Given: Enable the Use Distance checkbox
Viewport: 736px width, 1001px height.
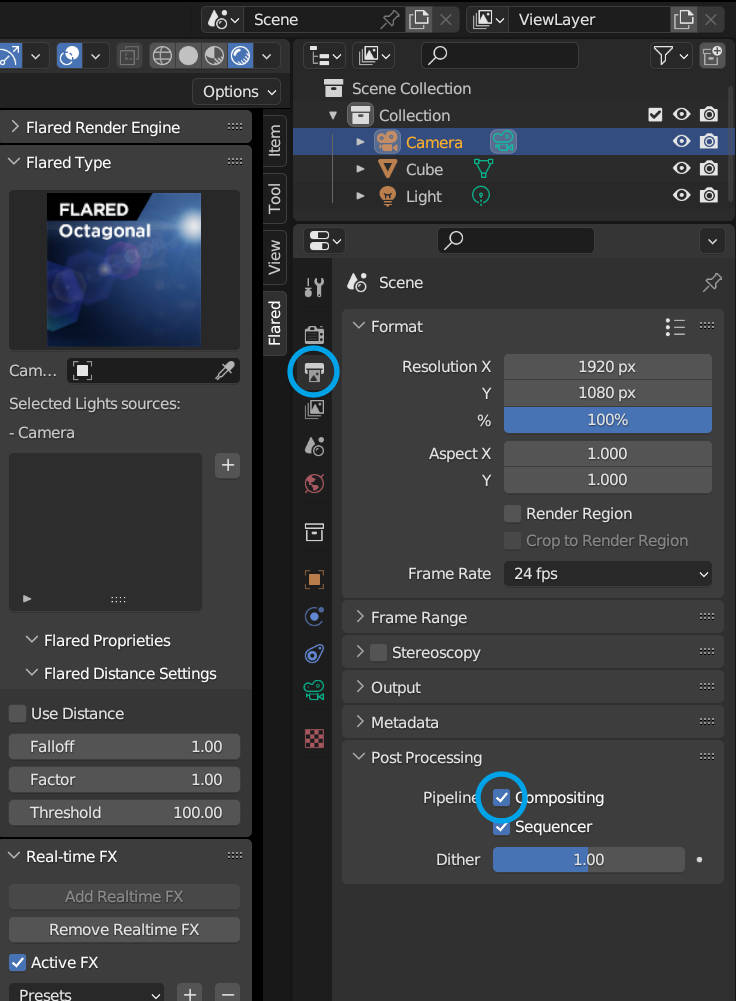Looking at the screenshot, I should tap(17, 713).
